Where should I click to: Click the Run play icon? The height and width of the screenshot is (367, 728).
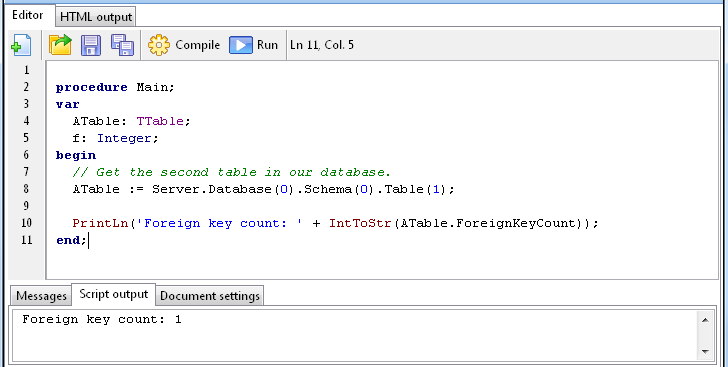pyautogui.click(x=240, y=45)
